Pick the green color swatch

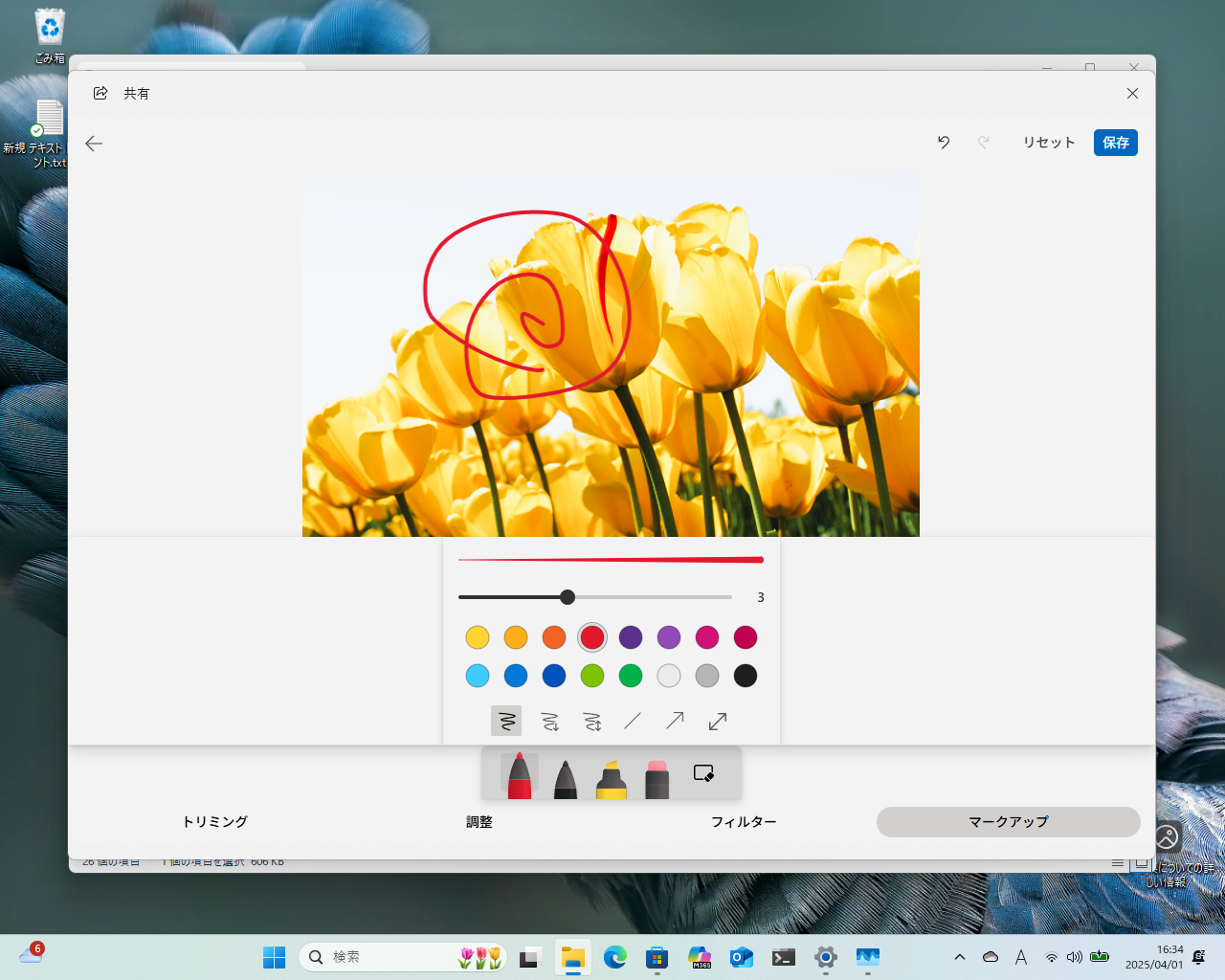coord(631,676)
